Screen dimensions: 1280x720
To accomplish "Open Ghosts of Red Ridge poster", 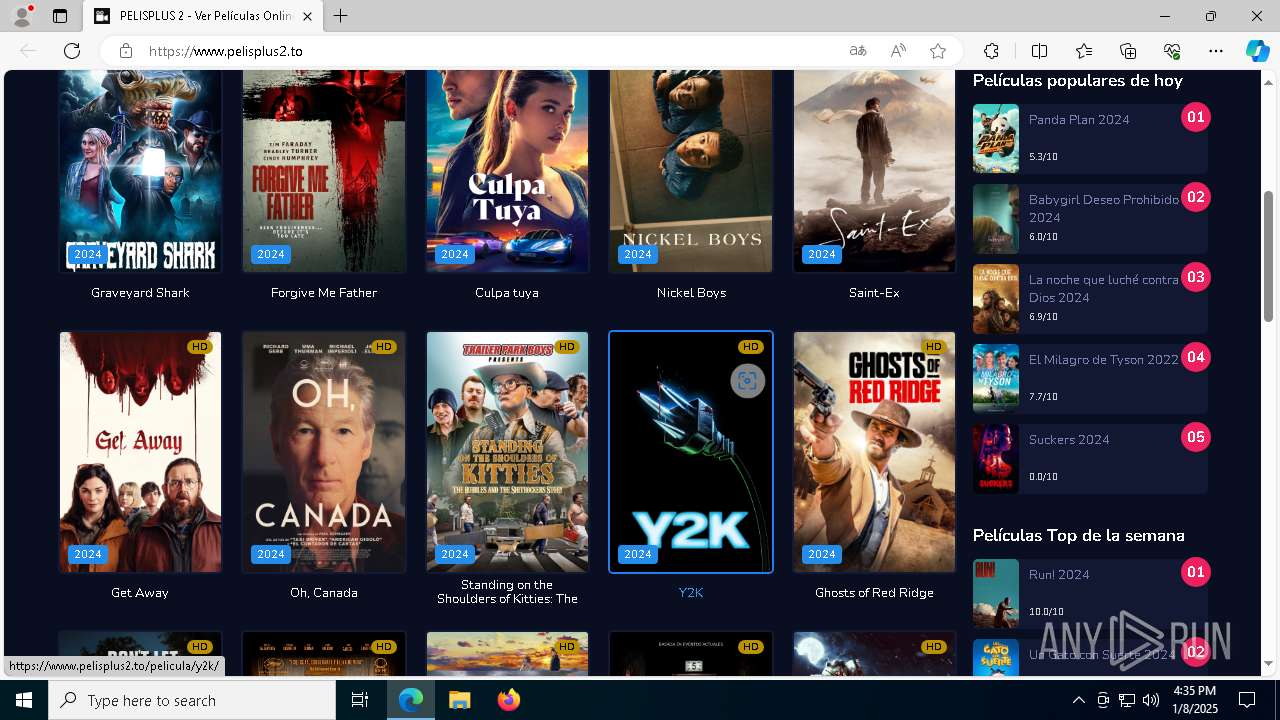I will tap(874, 452).
